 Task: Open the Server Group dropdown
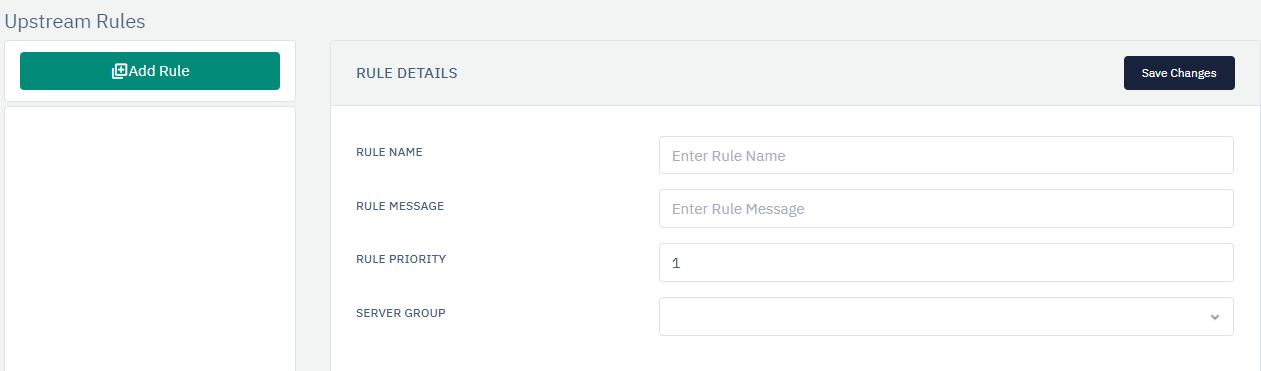coord(946,316)
